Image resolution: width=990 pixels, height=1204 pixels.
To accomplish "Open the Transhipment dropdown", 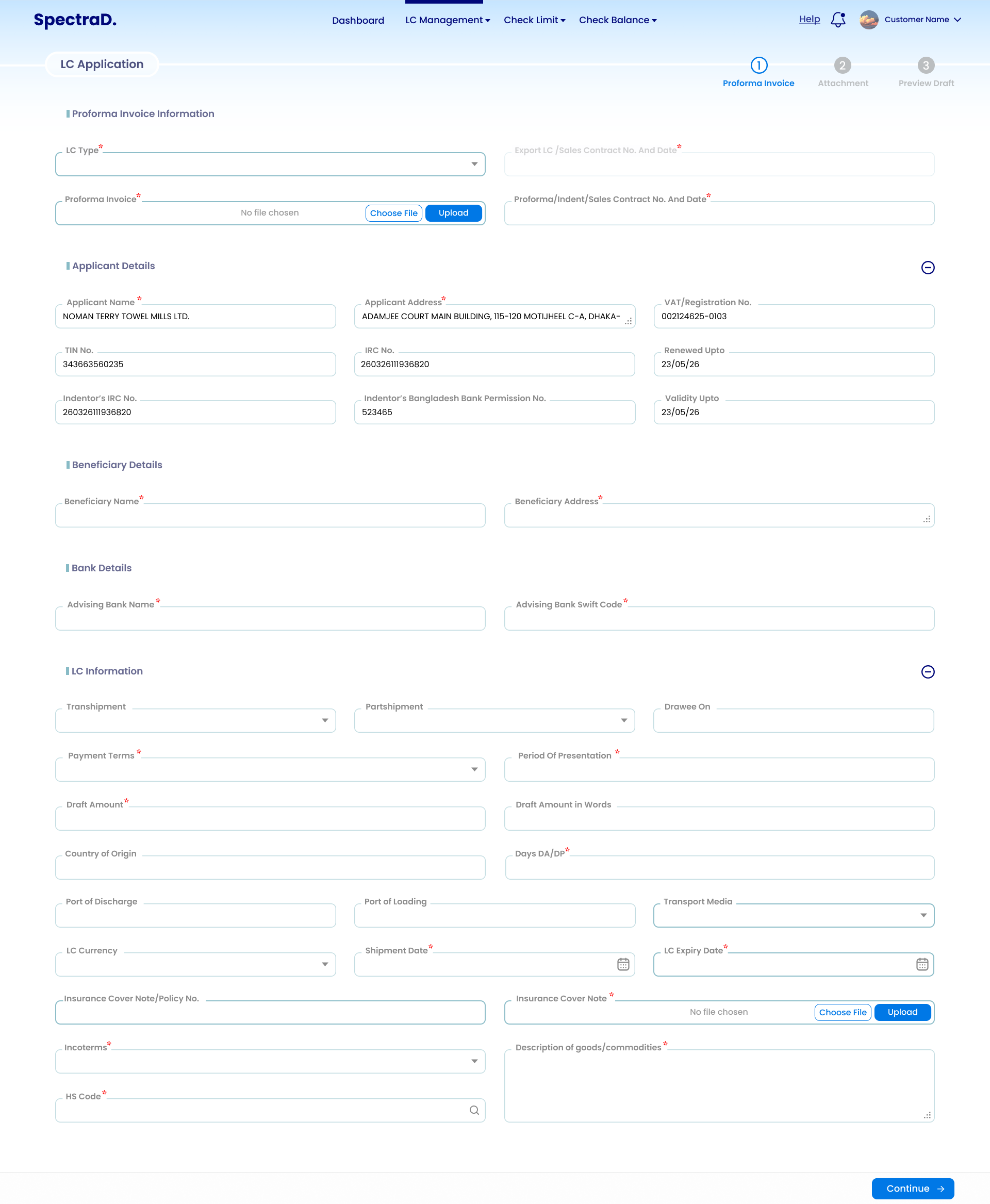I will [x=195, y=720].
